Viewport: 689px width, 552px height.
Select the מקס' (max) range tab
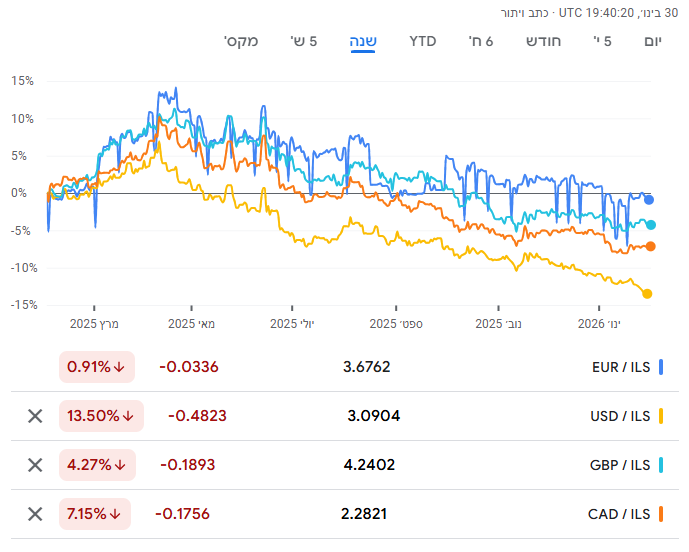point(241,41)
